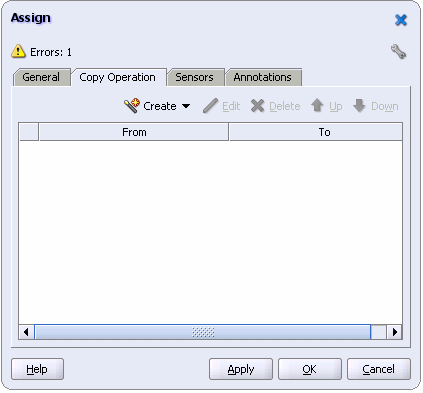The height and width of the screenshot is (393, 423).
Task: Click the horizontal scrollbar right arrow
Action: 394,332
